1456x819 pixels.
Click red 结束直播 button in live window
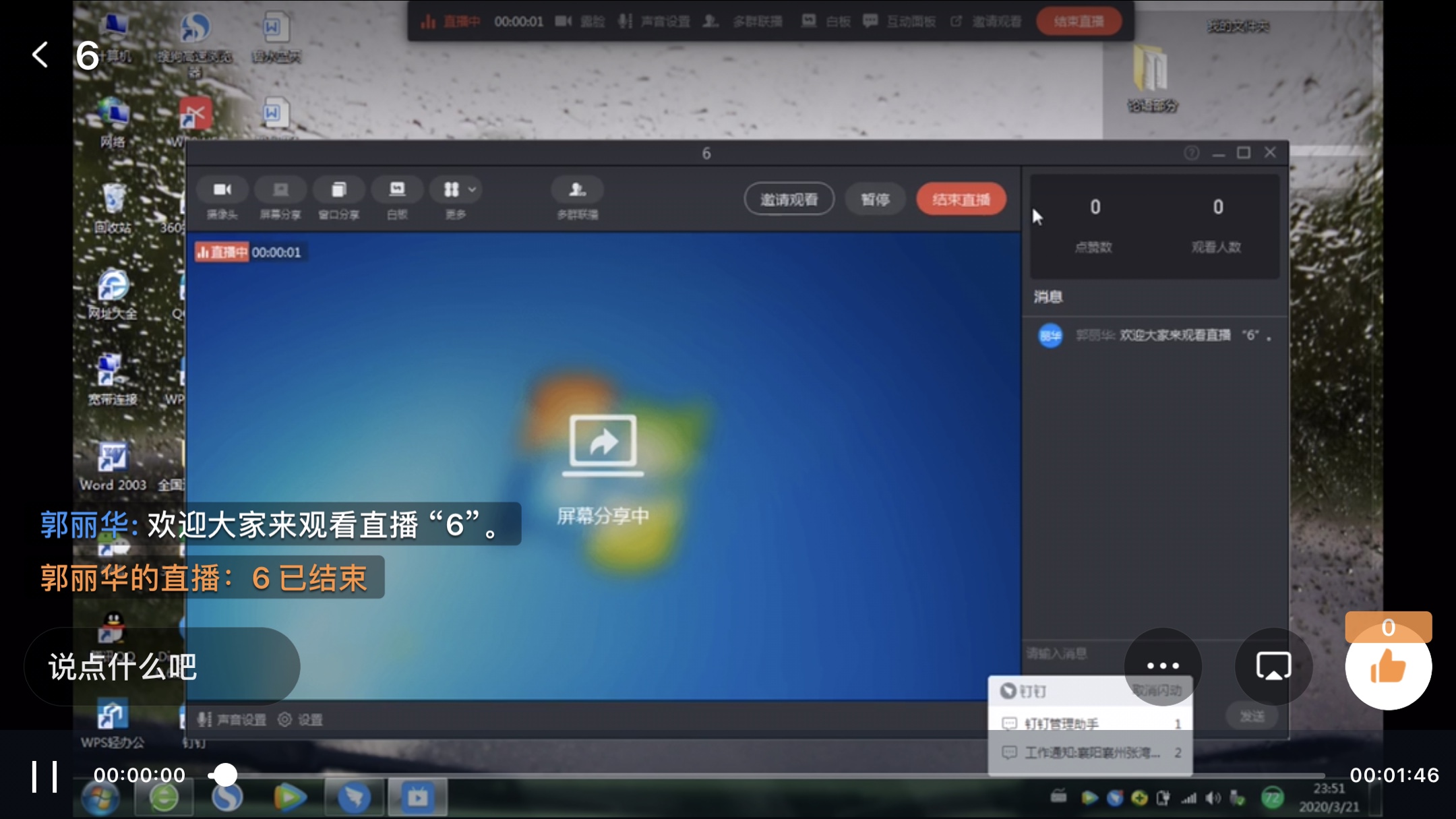[x=961, y=200]
